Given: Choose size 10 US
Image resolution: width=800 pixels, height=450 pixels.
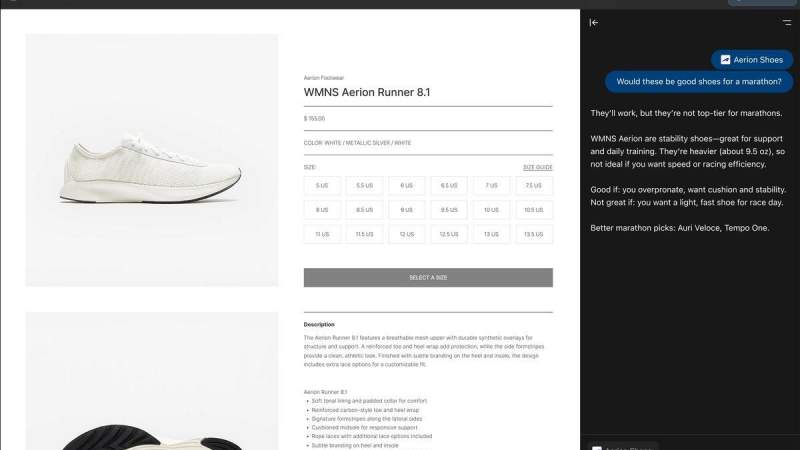Looking at the screenshot, I should click(491, 210).
